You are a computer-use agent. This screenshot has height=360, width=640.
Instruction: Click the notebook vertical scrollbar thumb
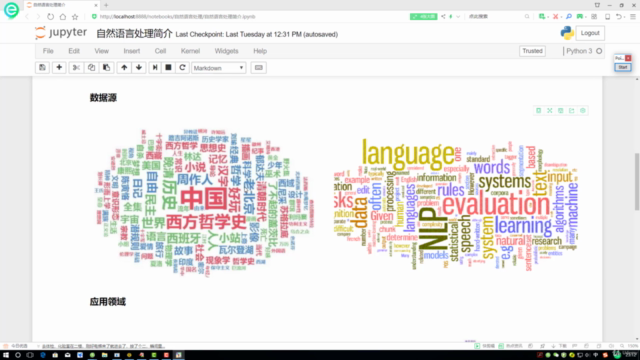[x=637, y=182]
